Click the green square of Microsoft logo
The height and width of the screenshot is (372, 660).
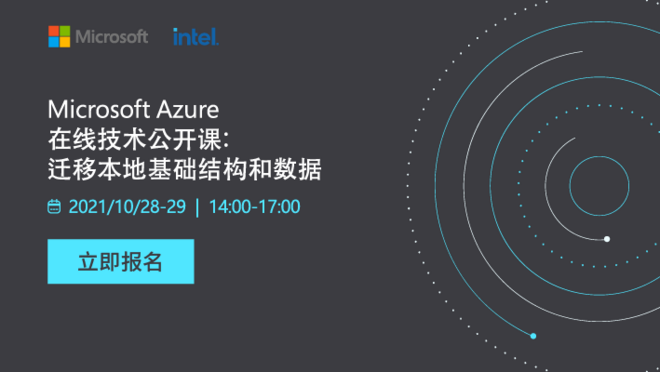point(65,31)
